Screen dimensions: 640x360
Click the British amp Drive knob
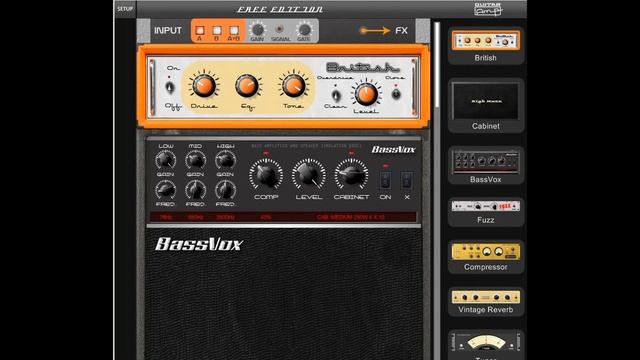tap(204, 86)
